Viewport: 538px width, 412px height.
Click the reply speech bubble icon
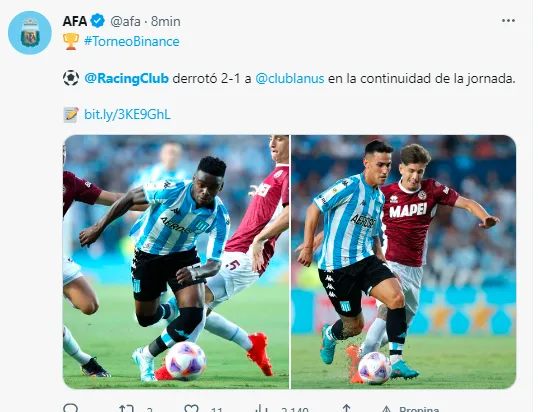click(x=71, y=408)
